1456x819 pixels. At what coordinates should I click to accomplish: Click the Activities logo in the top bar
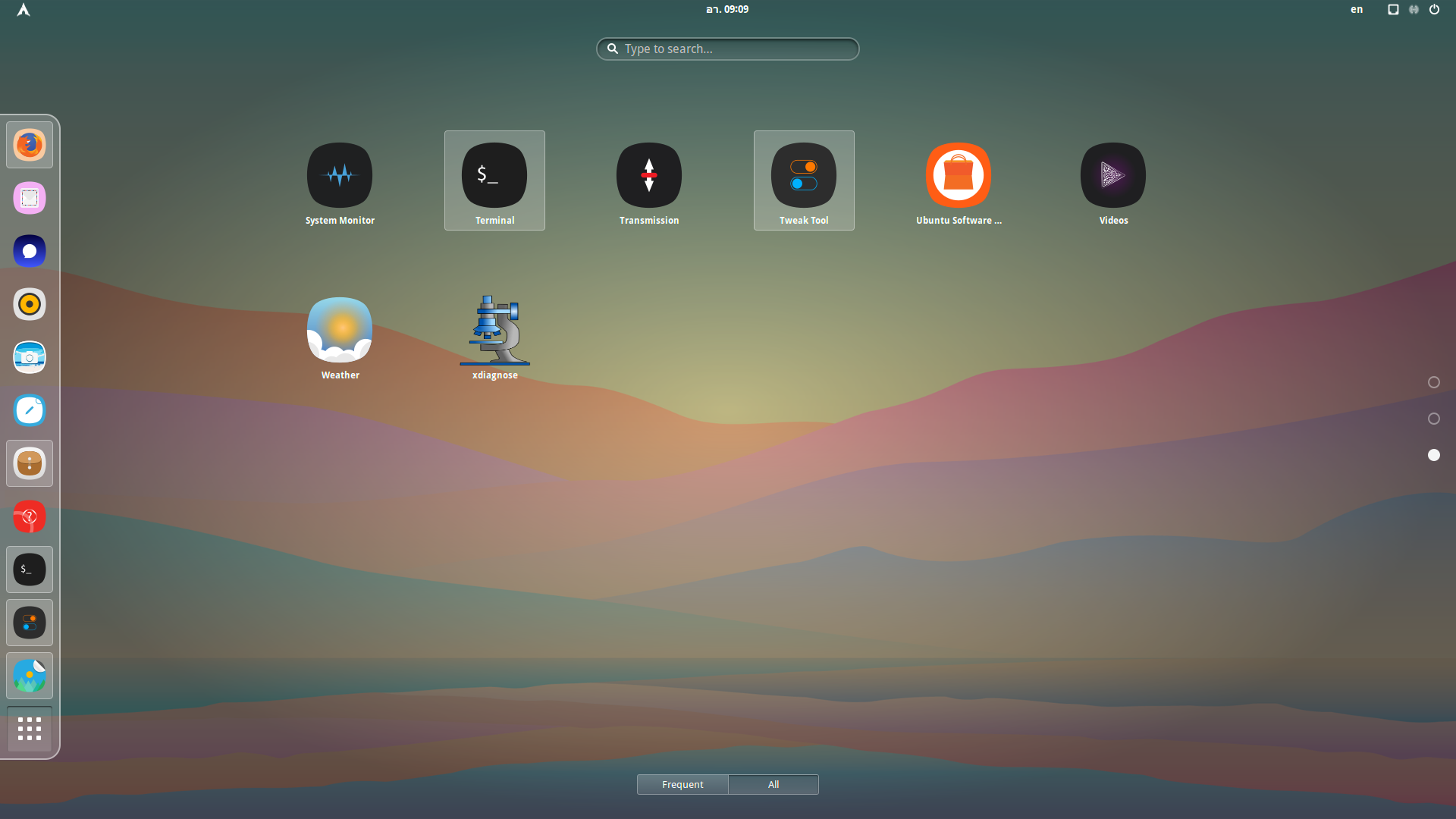tap(24, 9)
